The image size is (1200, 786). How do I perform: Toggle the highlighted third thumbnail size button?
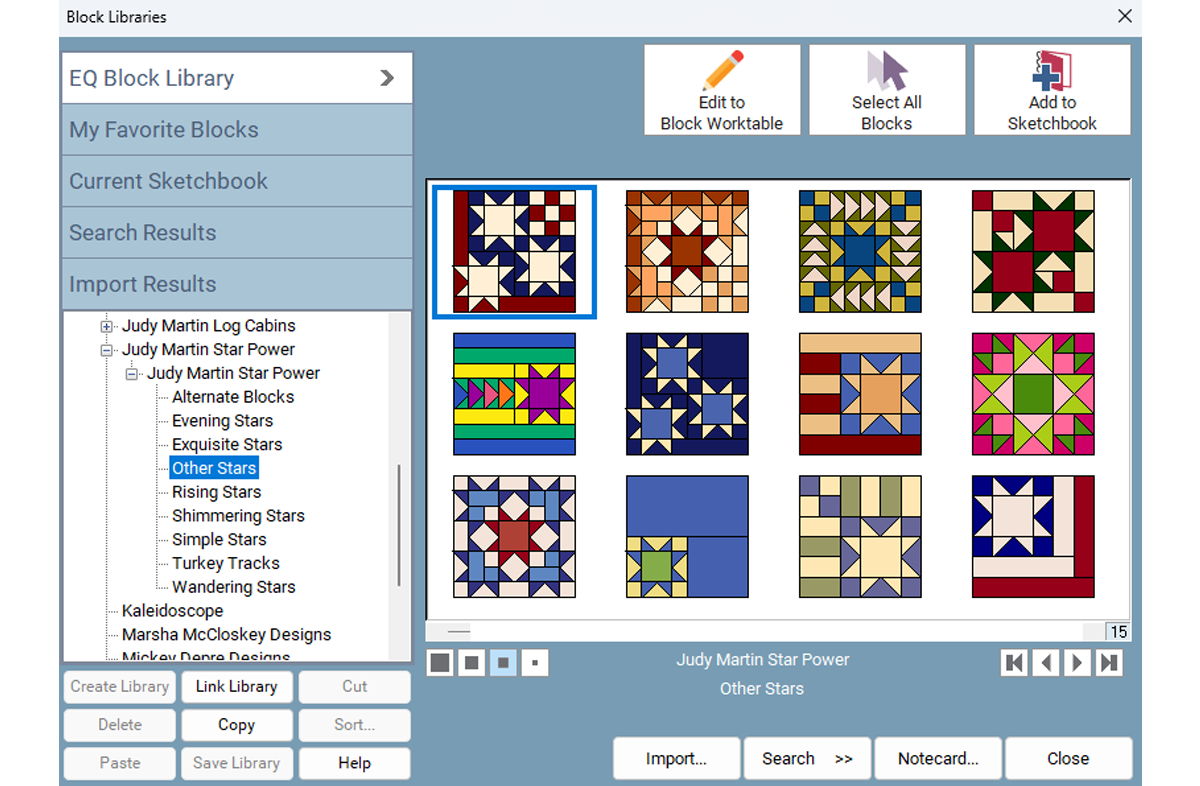tap(503, 663)
